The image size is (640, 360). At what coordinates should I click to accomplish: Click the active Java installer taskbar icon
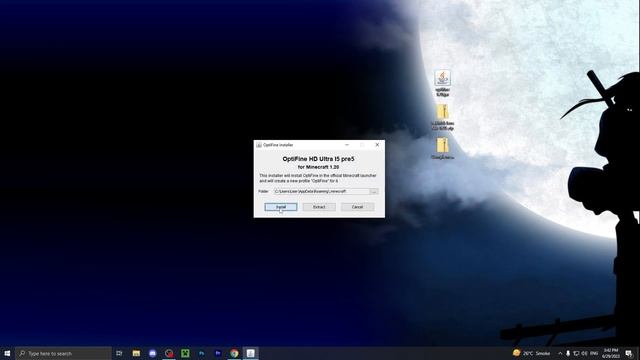251,353
